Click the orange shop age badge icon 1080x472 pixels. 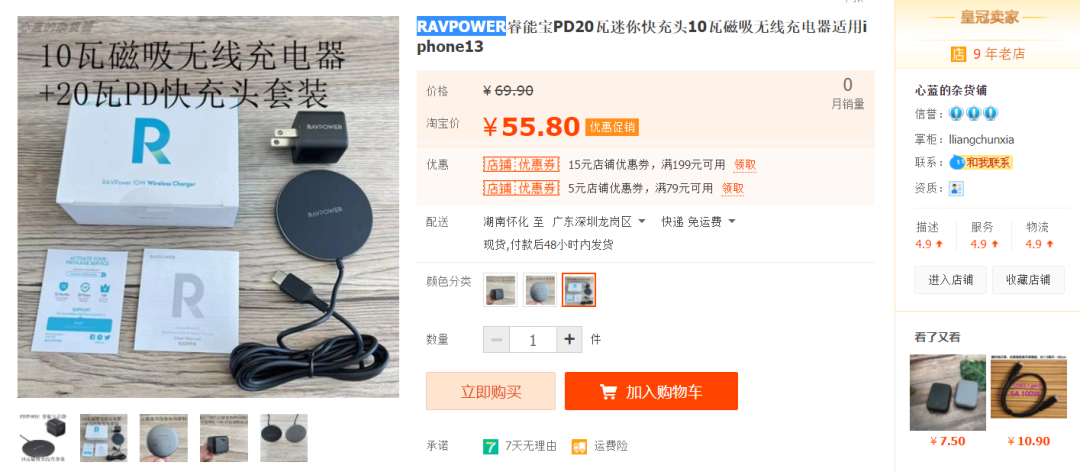pos(958,54)
